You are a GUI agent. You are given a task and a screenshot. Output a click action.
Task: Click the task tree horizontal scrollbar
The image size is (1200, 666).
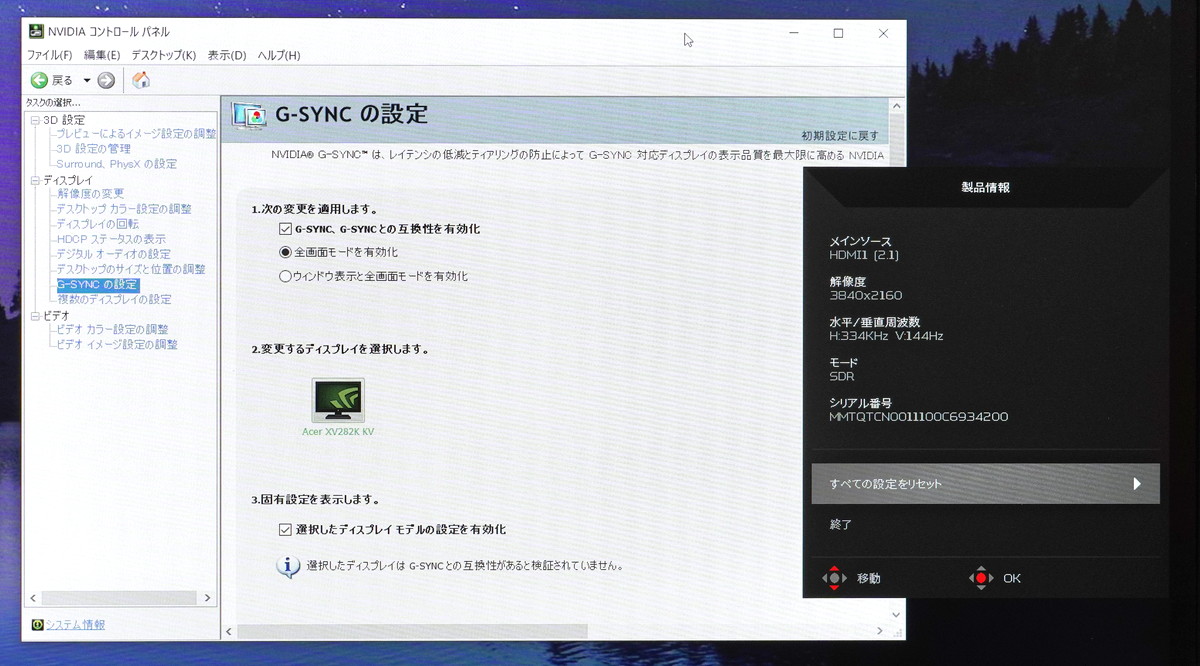(x=119, y=598)
